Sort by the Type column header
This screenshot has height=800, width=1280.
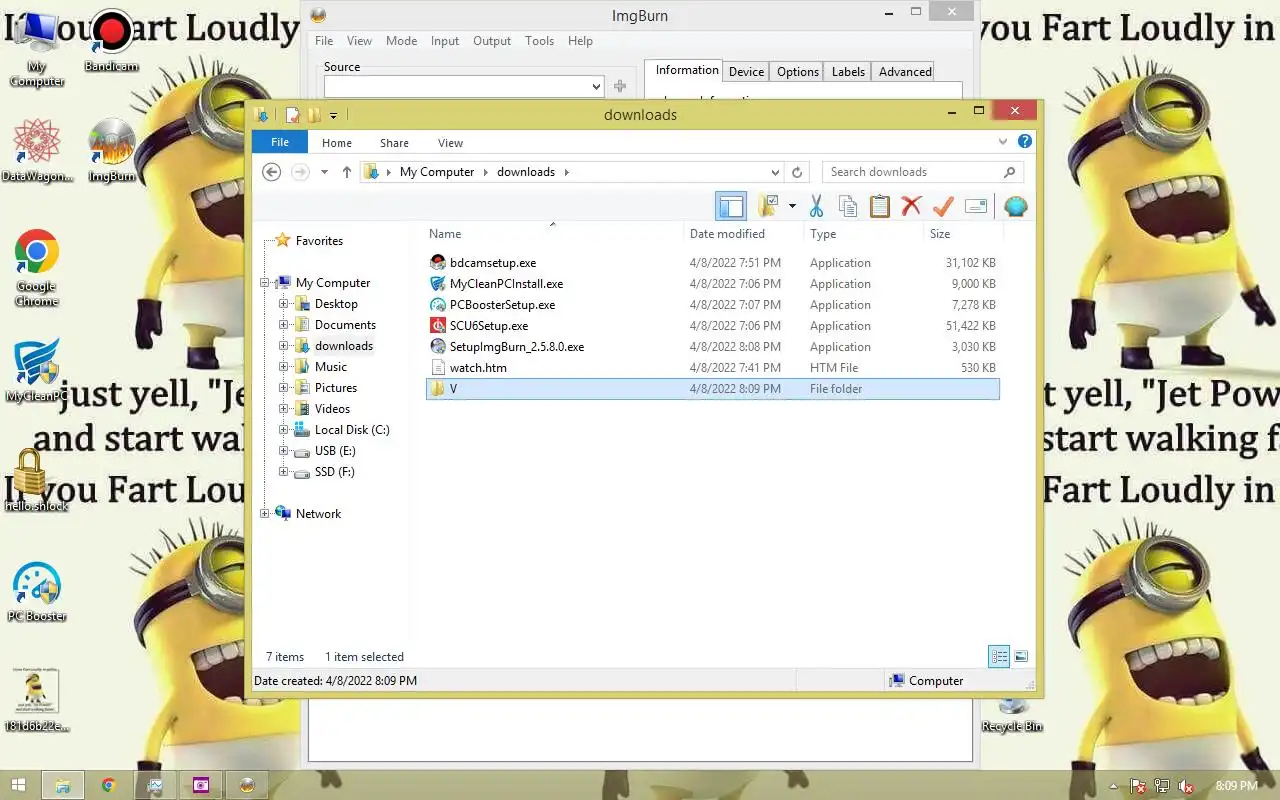point(864,234)
